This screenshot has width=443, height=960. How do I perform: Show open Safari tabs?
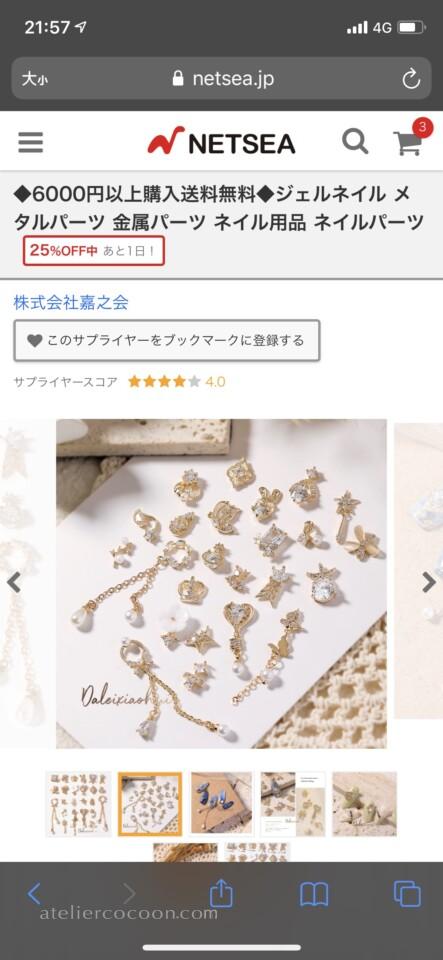(x=407, y=894)
